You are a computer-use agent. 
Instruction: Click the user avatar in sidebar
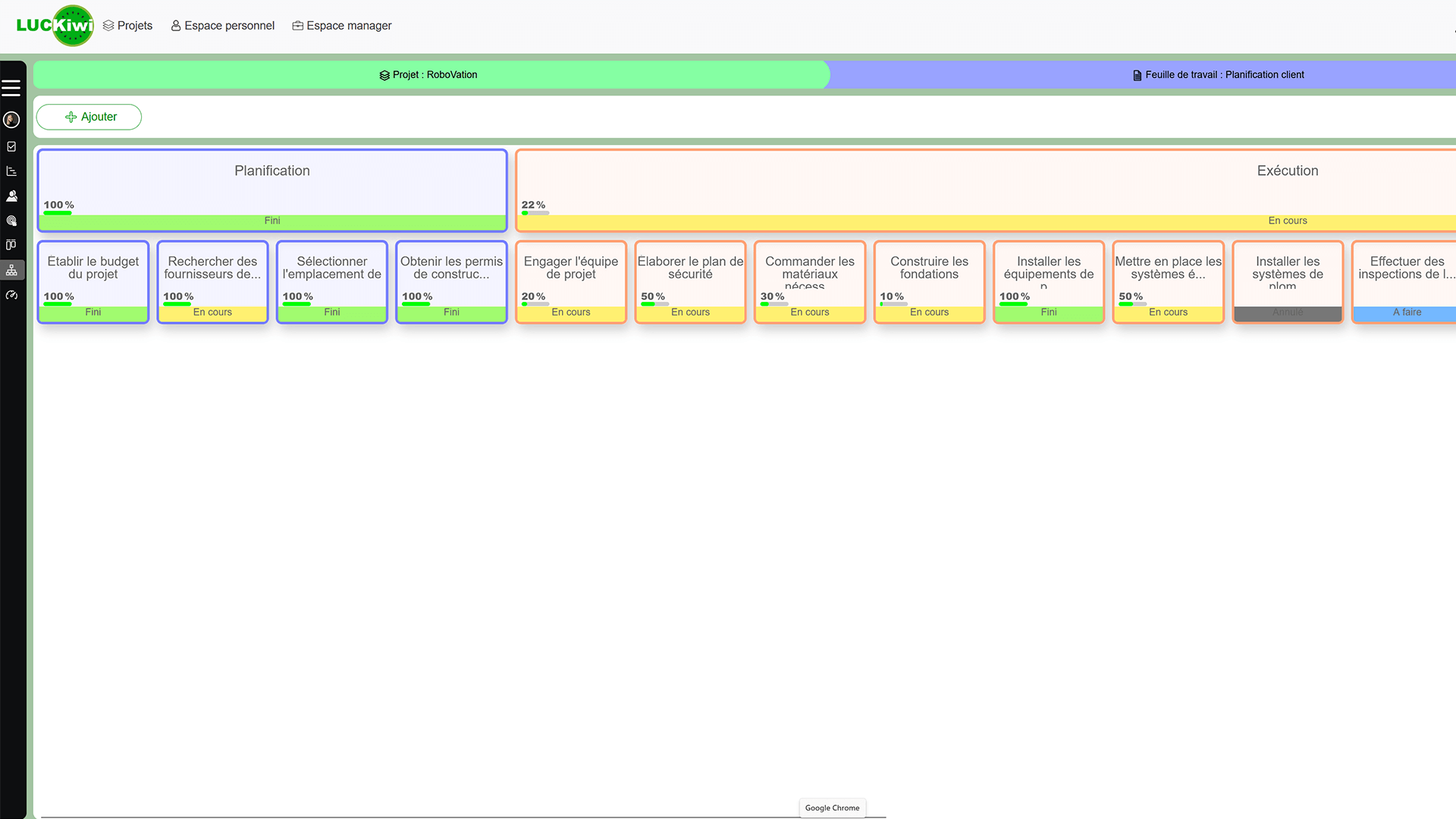[x=11, y=120]
